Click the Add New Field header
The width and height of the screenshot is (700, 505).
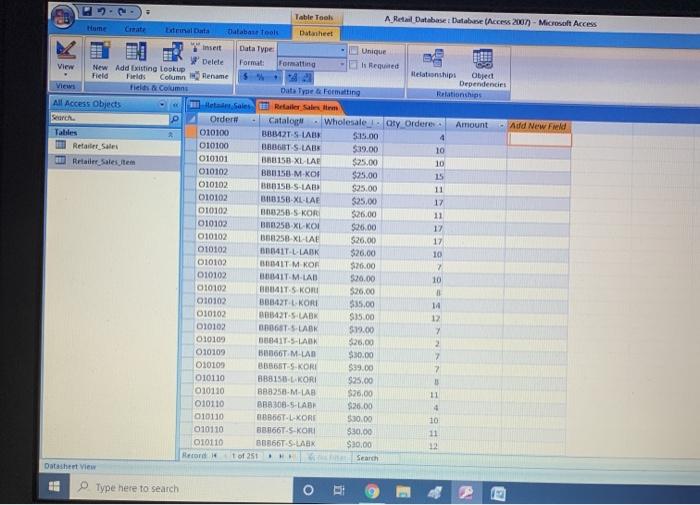tap(538, 126)
